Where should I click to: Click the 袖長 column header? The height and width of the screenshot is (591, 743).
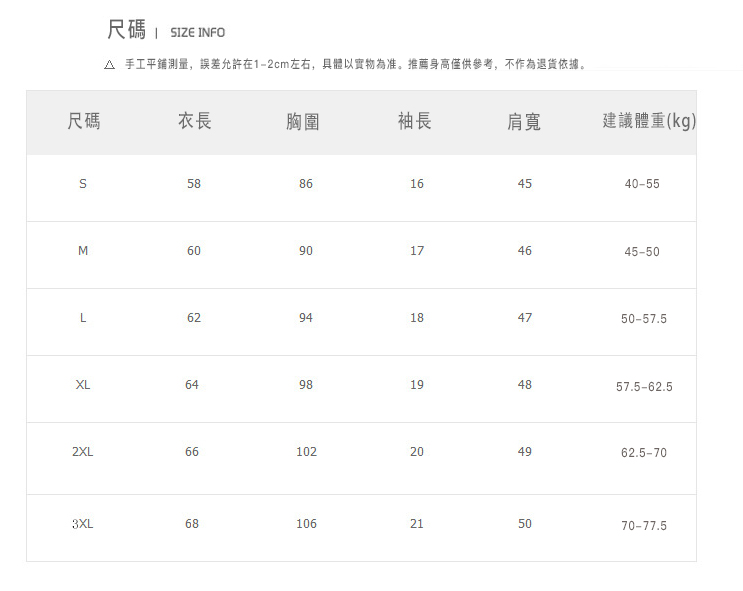(415, 122)
